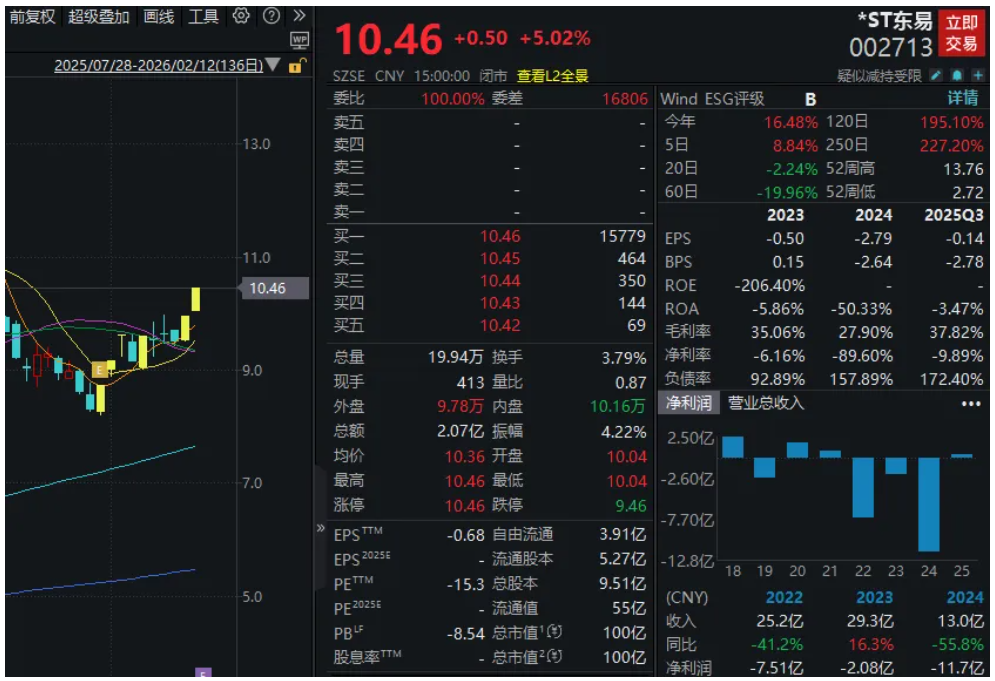This screenshot has height=681, width=995.
Task: Open 查看L2全景 link
Action: coord(552,76)
